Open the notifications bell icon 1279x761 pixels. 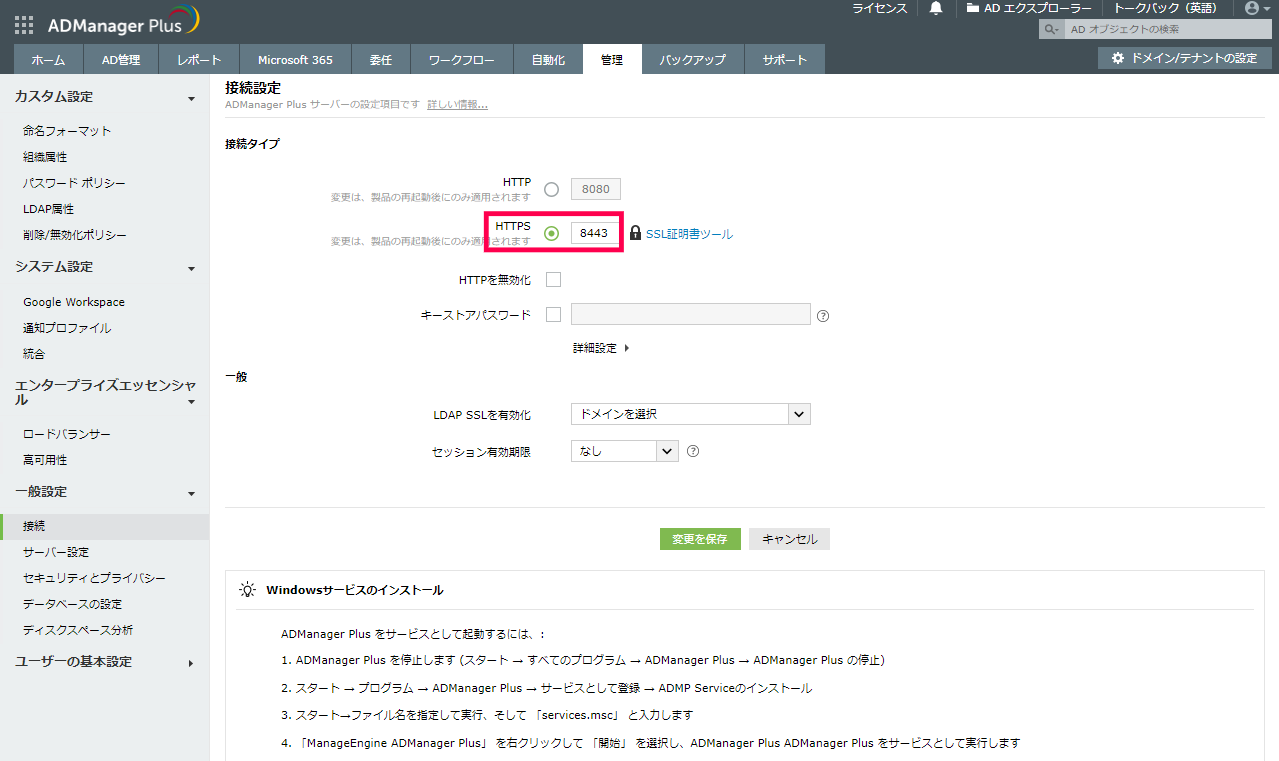point(936,8)
